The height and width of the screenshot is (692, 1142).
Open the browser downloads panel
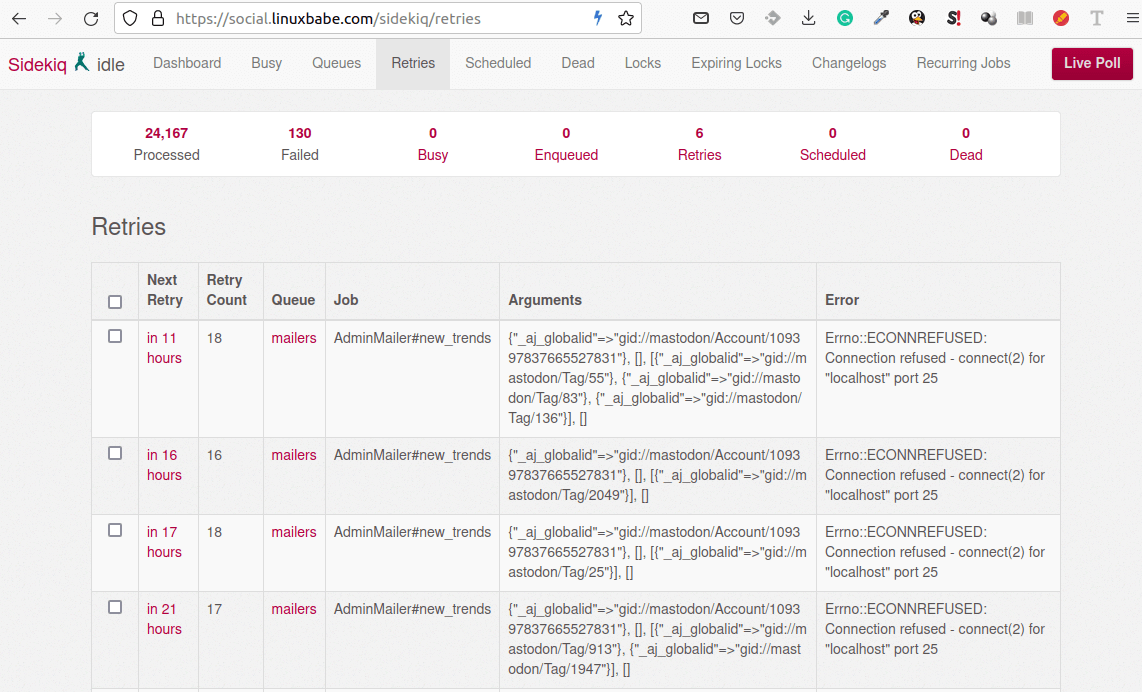point(809,18)
